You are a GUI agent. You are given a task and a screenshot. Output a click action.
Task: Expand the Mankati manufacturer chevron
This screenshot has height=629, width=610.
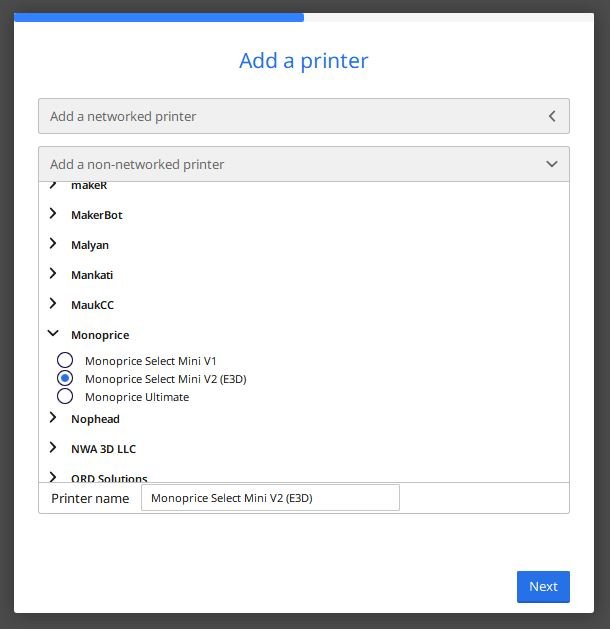[x=53, y=274]
